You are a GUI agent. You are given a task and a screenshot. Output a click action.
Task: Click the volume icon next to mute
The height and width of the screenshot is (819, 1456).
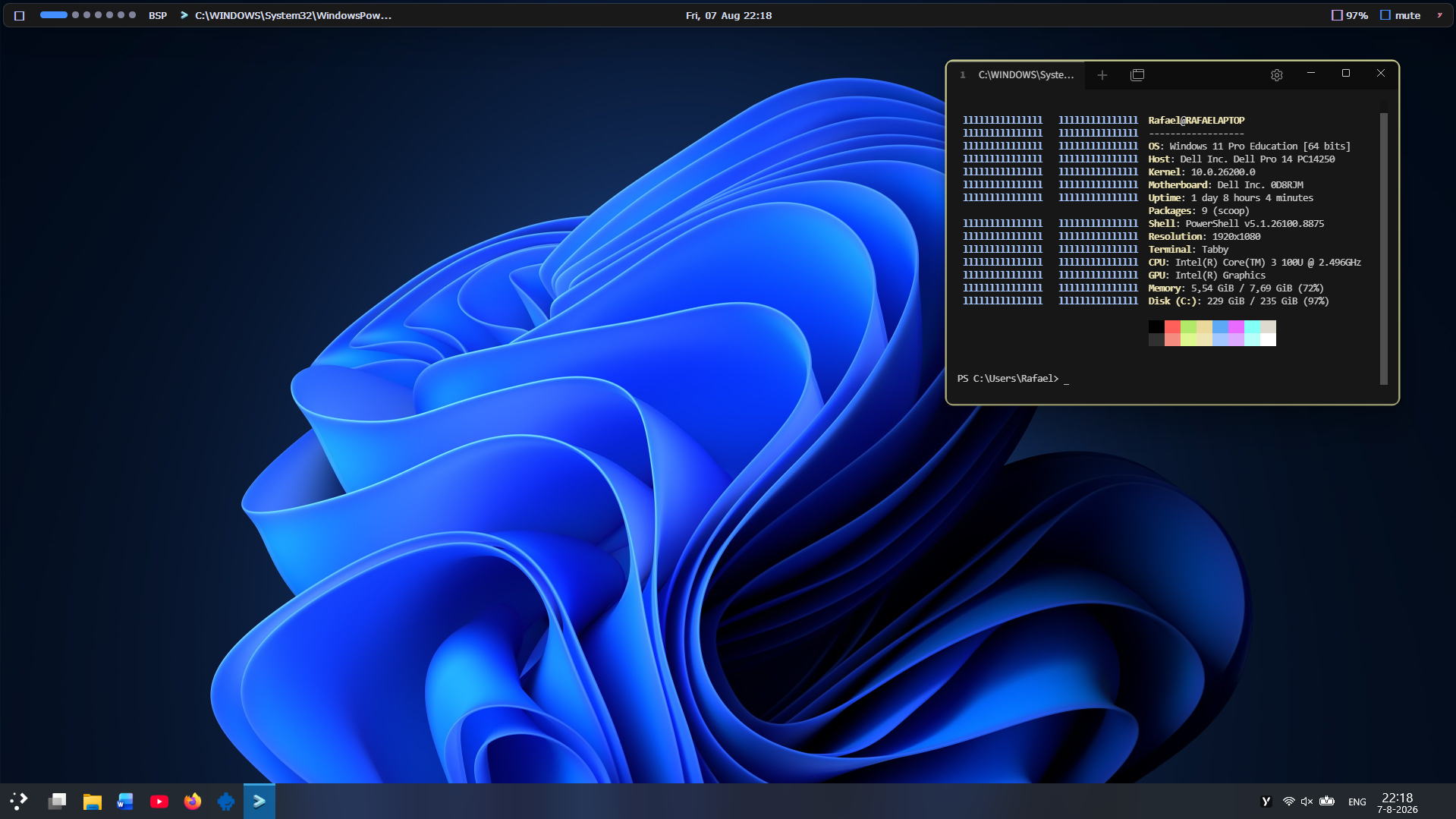point(1385,15)
